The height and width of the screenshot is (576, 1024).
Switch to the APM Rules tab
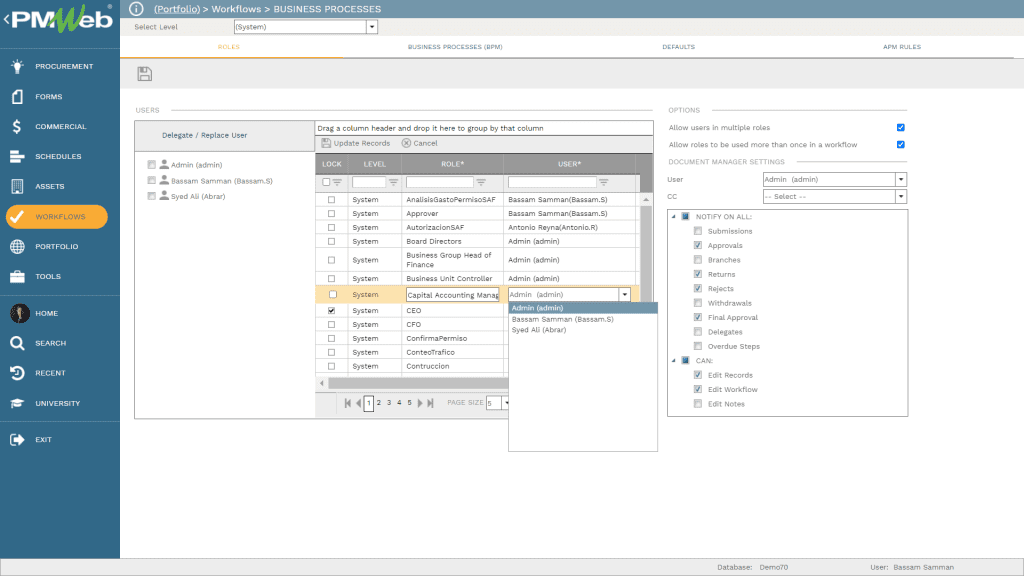pyautogui.click(x=902, y=47)
